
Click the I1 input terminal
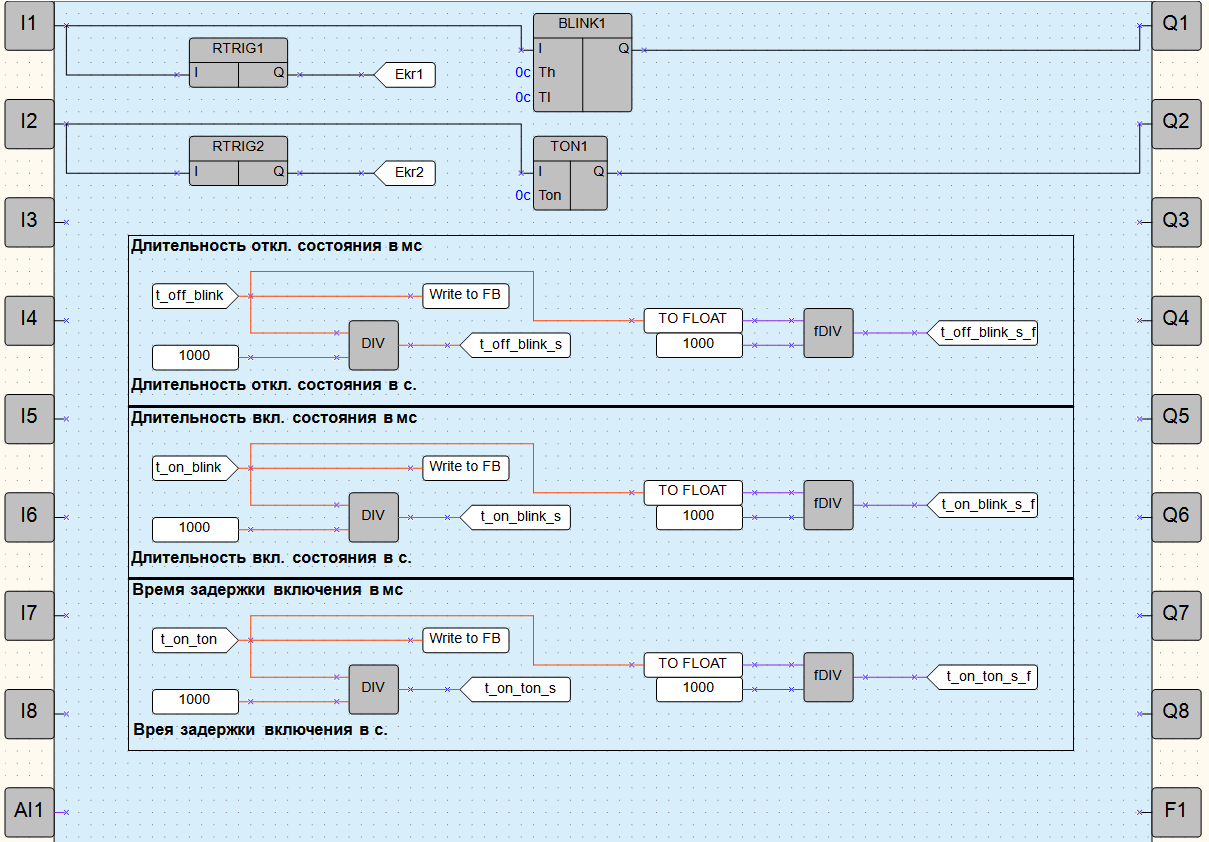pyautogui.click(x=29, y=25)
